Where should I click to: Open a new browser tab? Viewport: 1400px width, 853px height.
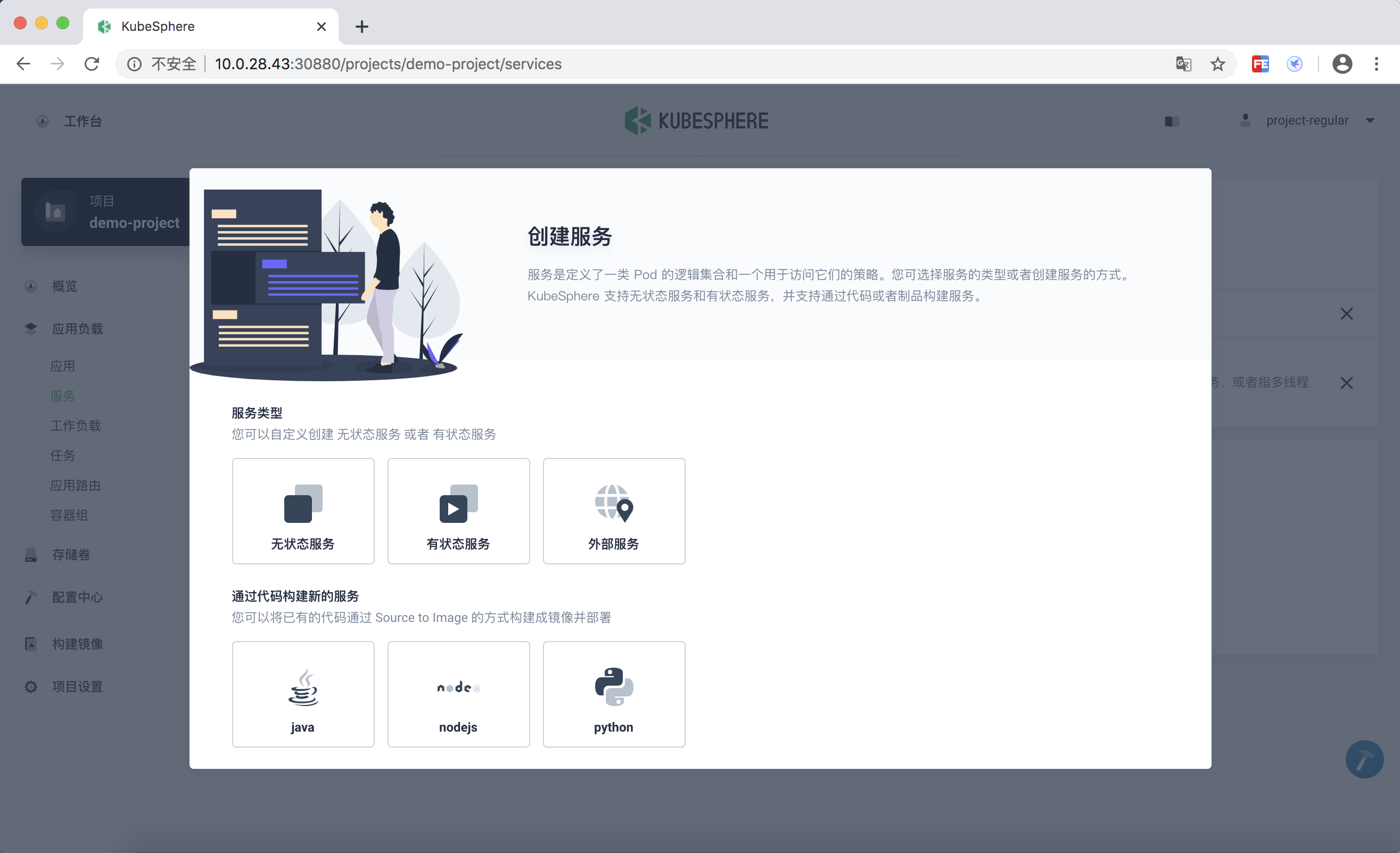[362, 27]
